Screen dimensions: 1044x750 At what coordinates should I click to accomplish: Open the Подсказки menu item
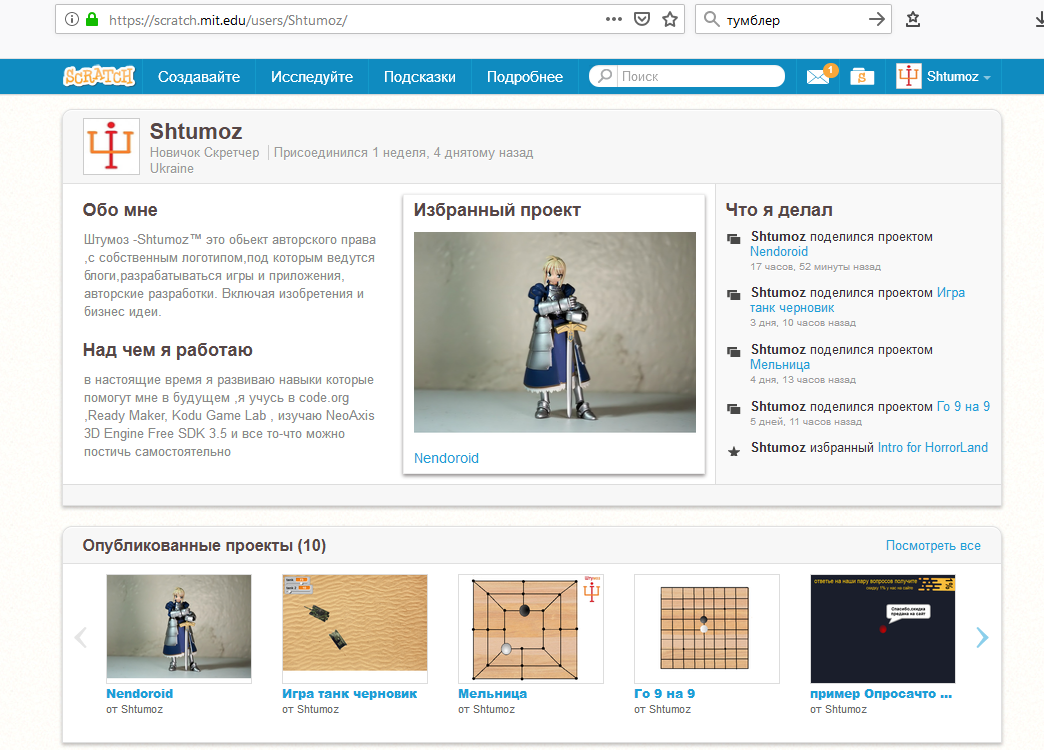[419, 77]
